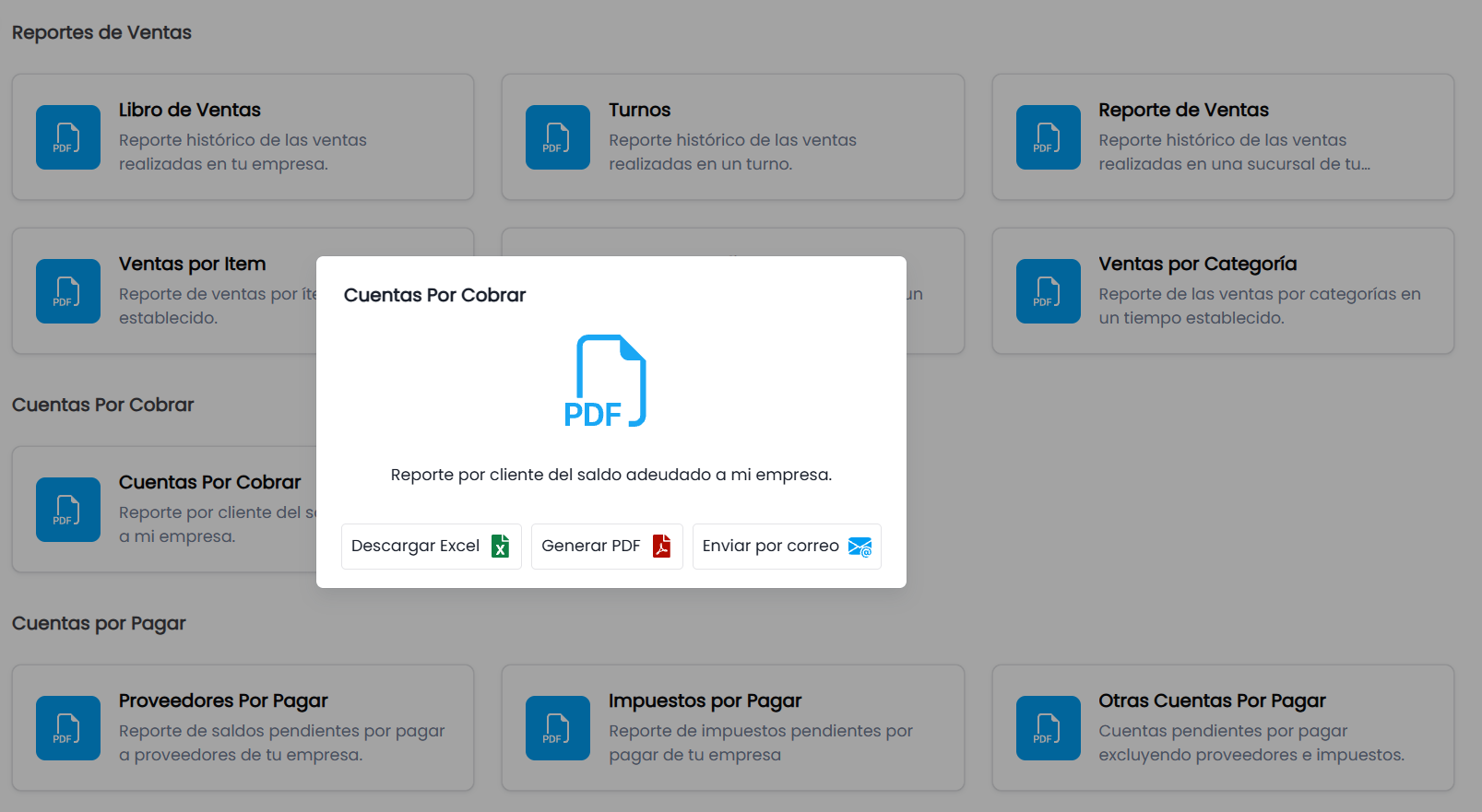Click Enviar por correo button

(787, 547)
